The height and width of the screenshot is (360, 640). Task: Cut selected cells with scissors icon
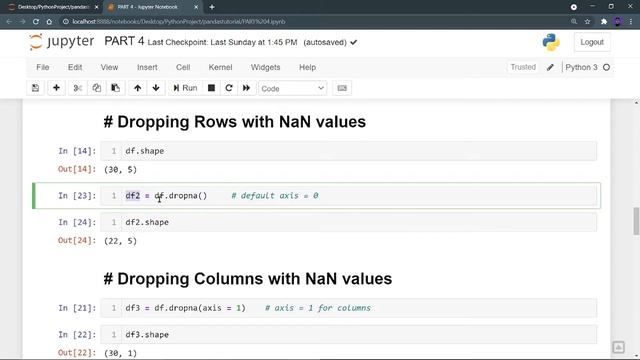(78, 88)
